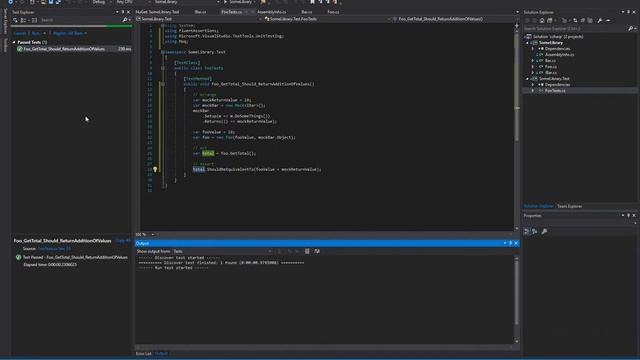Switch to the Output bottom tab
This screenshot has width=640, height=360.
162,353
